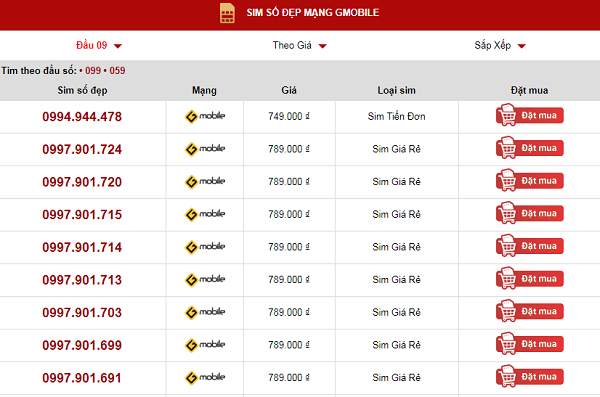
Task: Open SIM number 0997.901.715
Action: tap(82, 215)
